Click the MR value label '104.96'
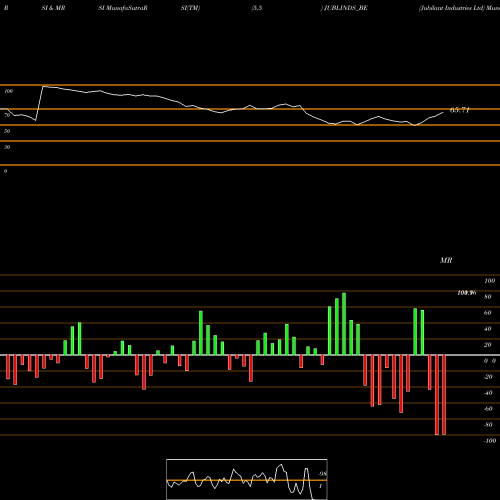The image size is (500, 500). (x=467, y=293)
